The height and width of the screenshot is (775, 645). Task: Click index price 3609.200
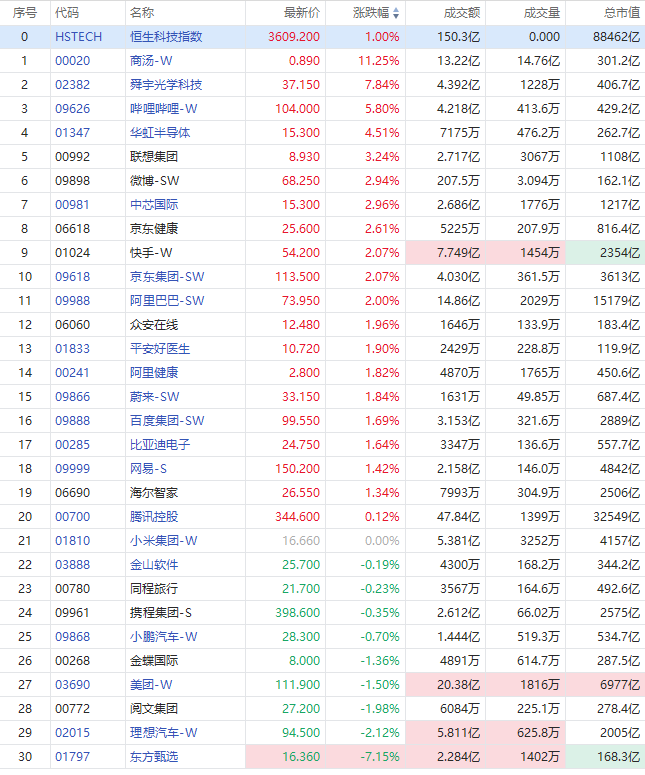coord(294,37)
